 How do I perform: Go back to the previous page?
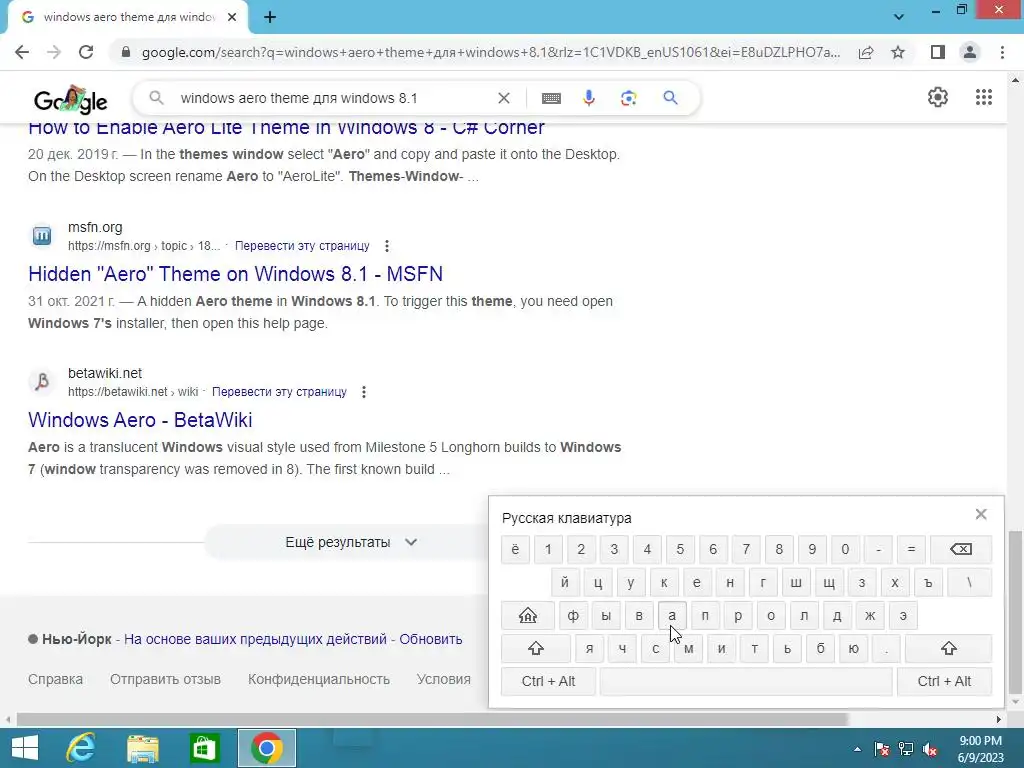click(22, 52)
